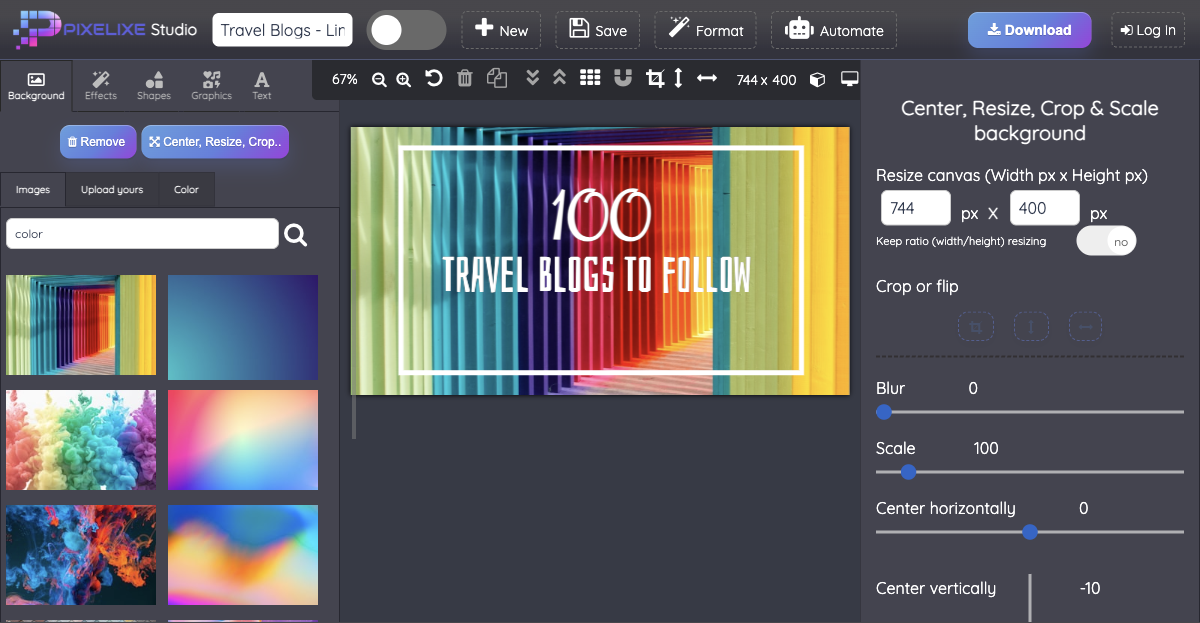Screen dimensions: 1200x623
Task: Click the Download button
Action: pyautogui.click(x=1029, y=30)
